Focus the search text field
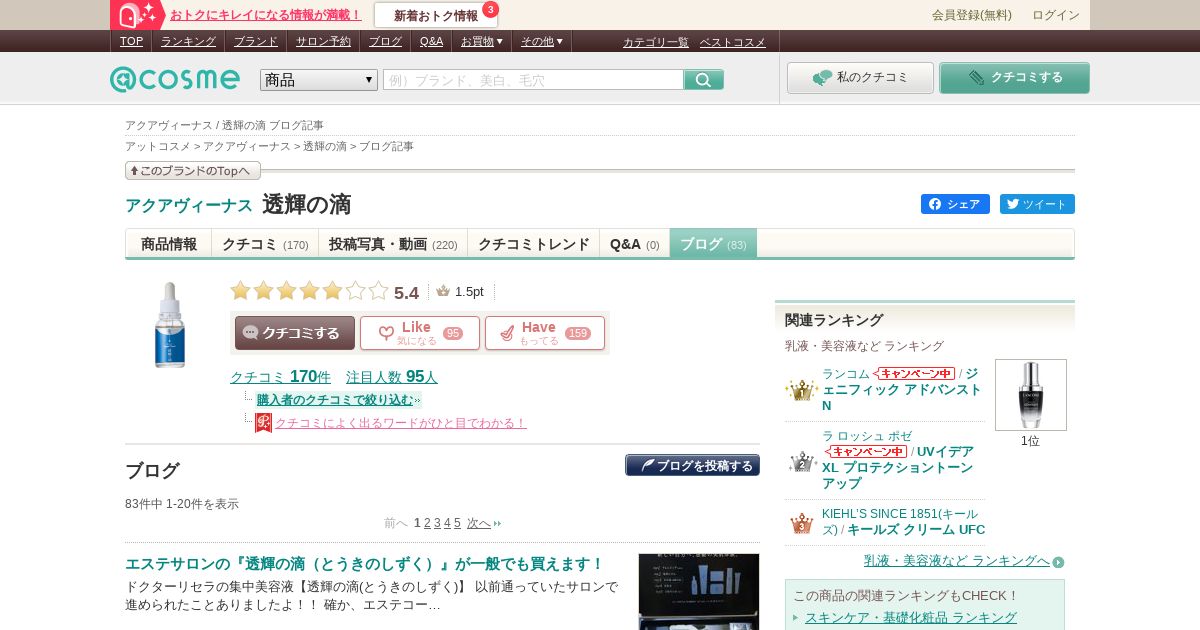The width and height of the screenshot is (1200, 630). point(533,80)
